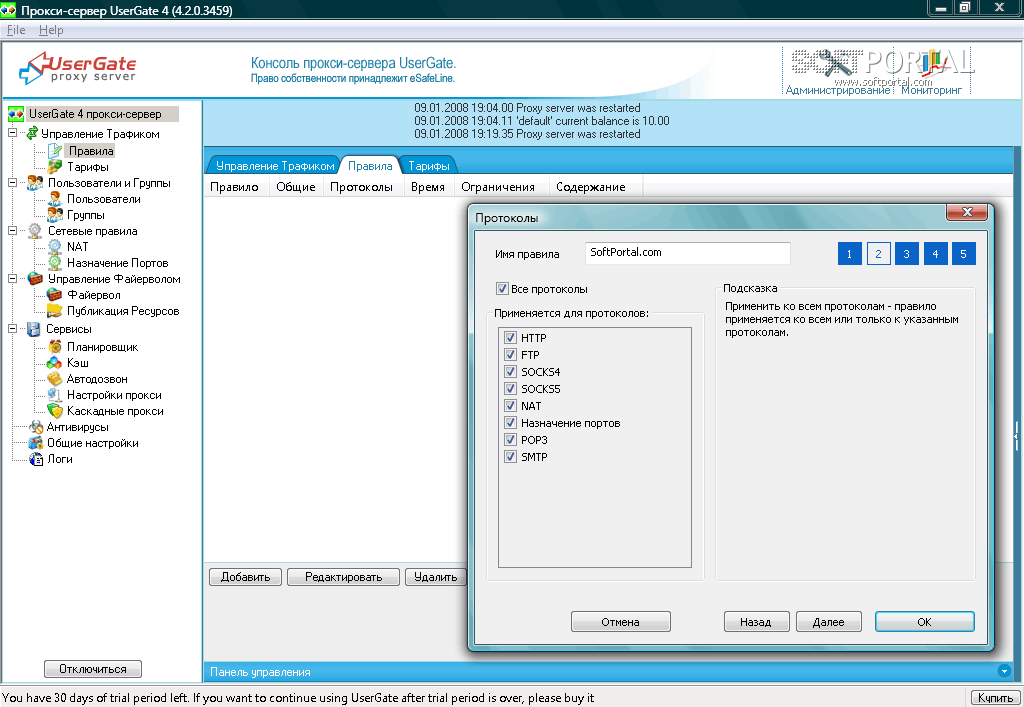The image size is (1024, 707).
Task: Click the Имя правила input field
Action: [688, 253]
